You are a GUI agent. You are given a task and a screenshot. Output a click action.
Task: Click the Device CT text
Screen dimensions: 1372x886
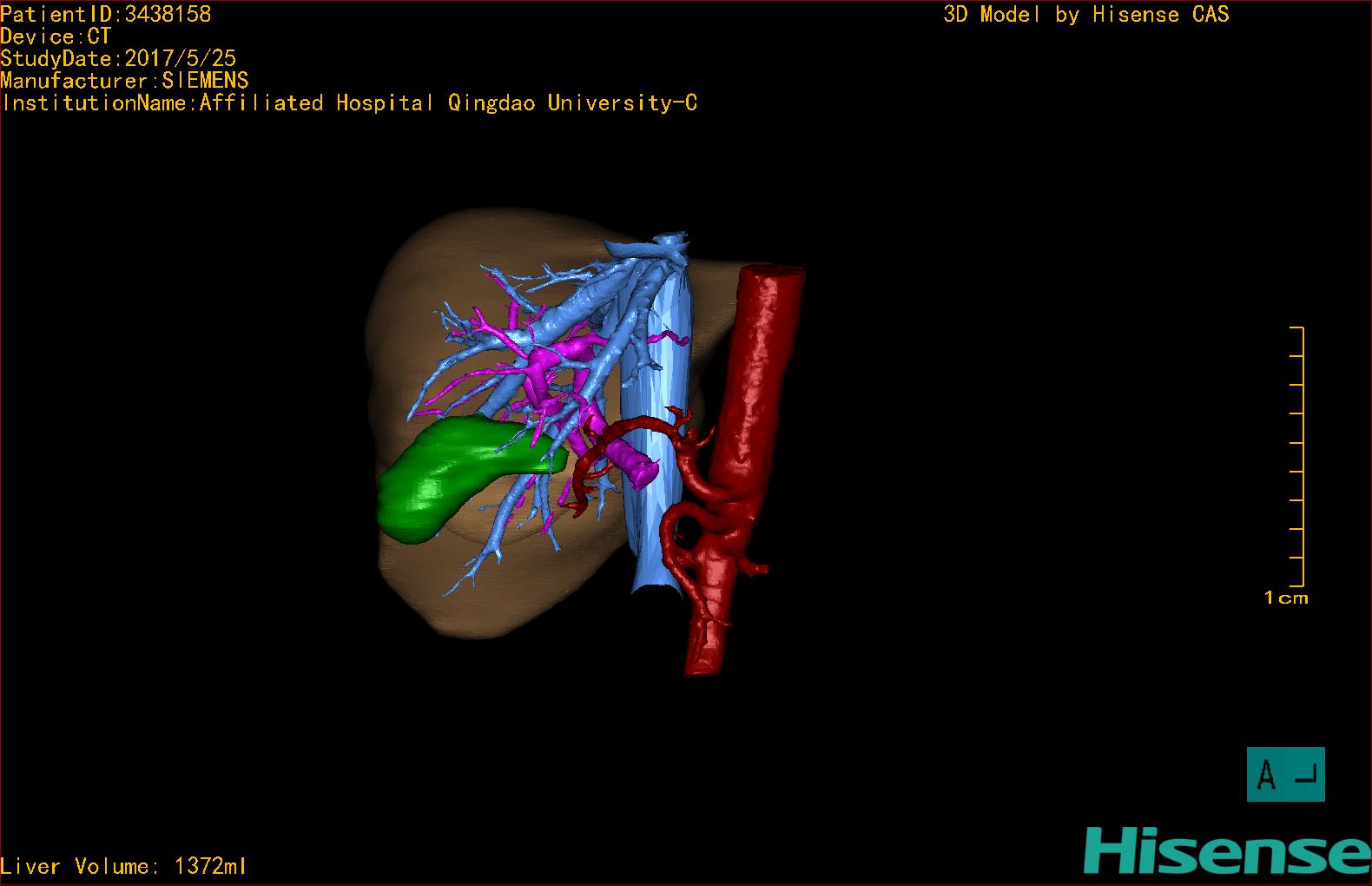56,36
